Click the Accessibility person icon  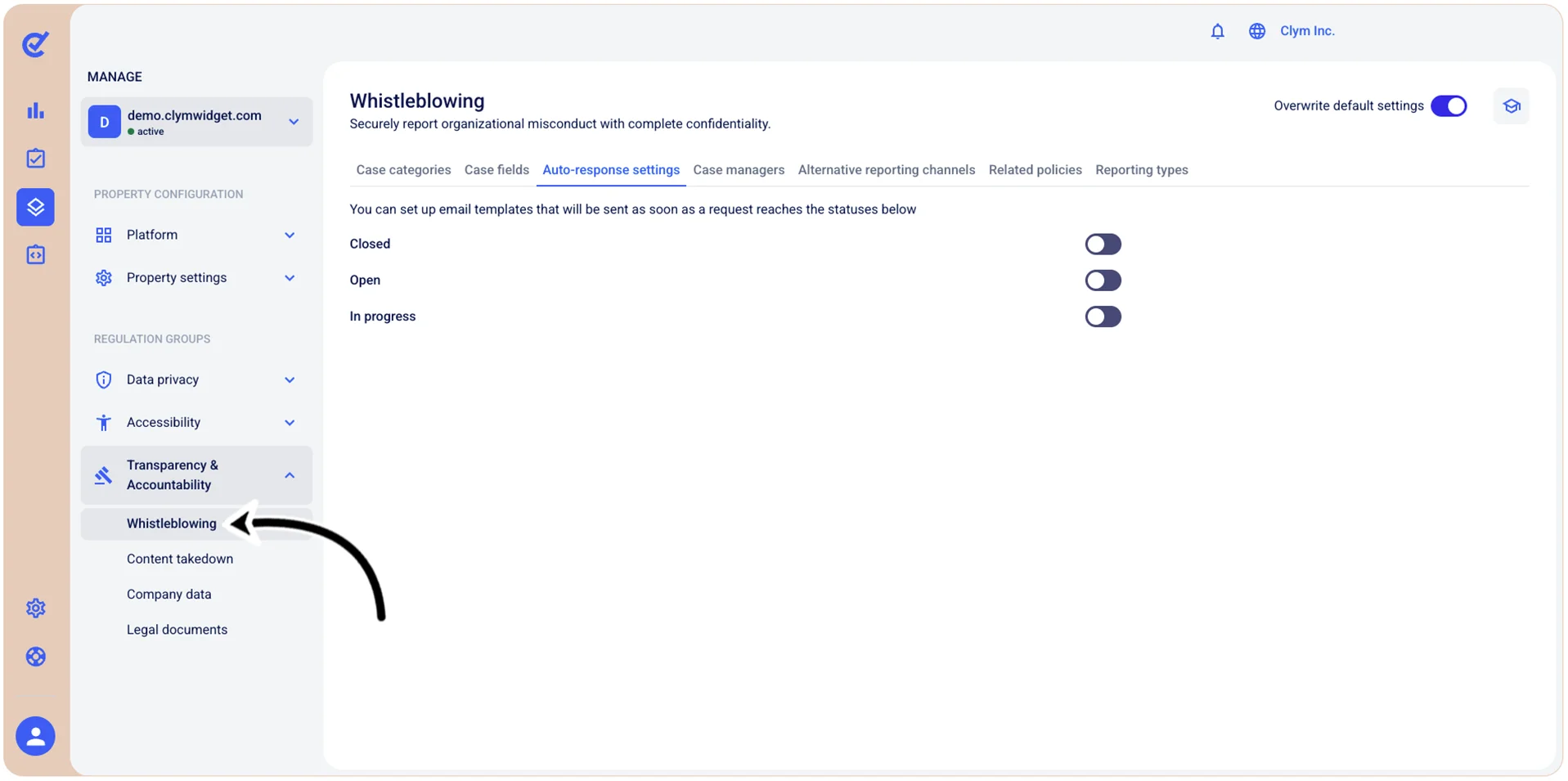pos(104,423)
